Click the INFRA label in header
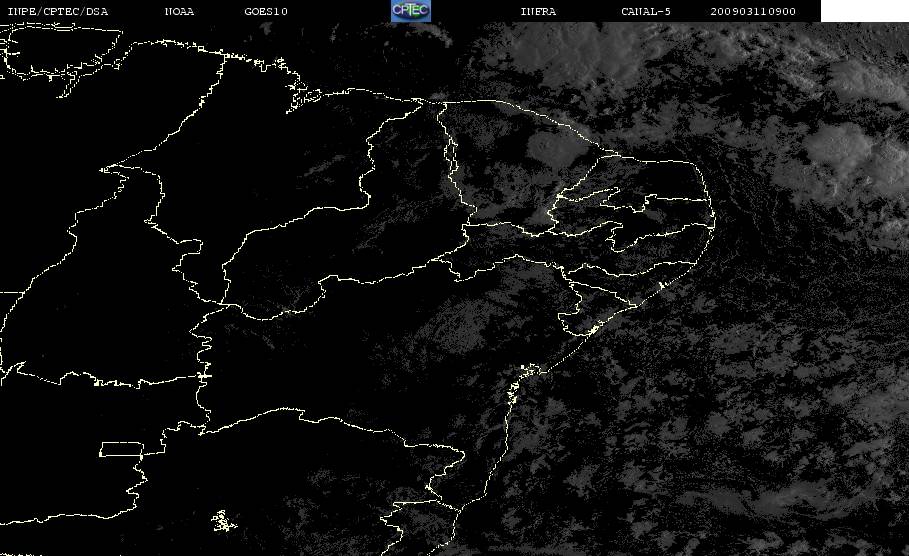This screenshot has height=556, width=909. 538,12
